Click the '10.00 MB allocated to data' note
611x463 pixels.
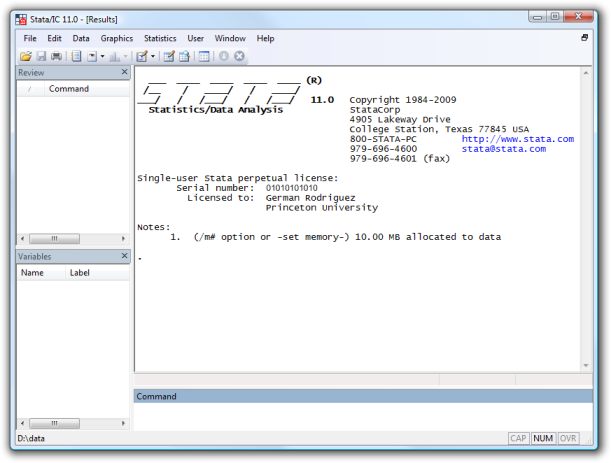428,237
